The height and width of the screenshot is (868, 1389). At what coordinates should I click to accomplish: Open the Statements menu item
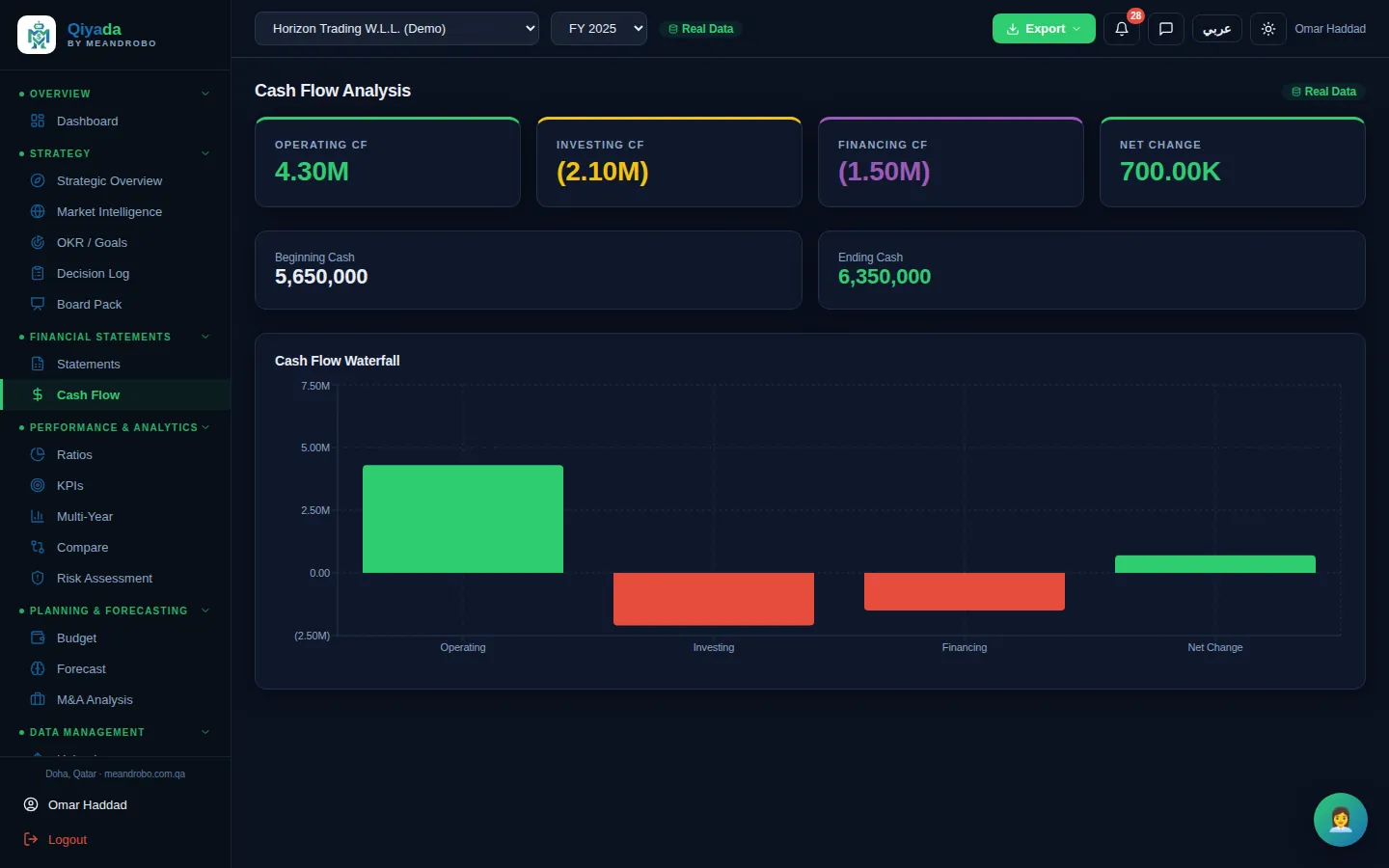116,364
